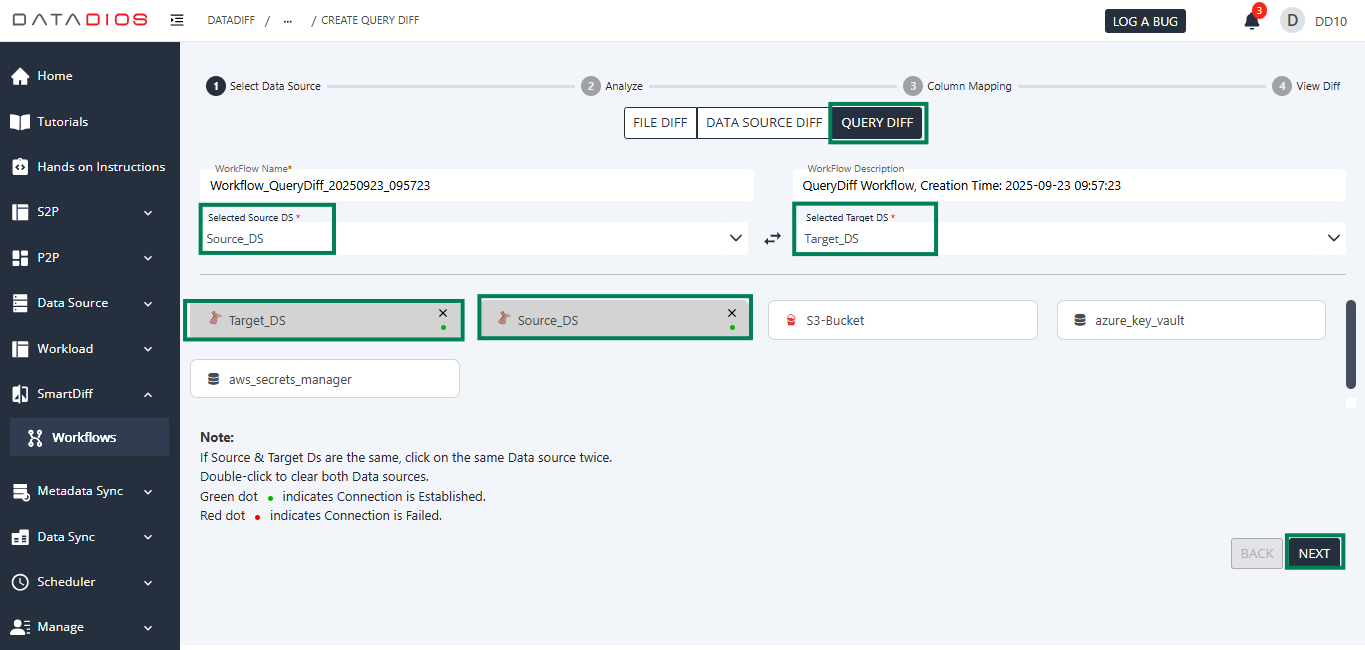
Task: Expand the Selected Target DS dropdown
Action: click(1333, 238)
